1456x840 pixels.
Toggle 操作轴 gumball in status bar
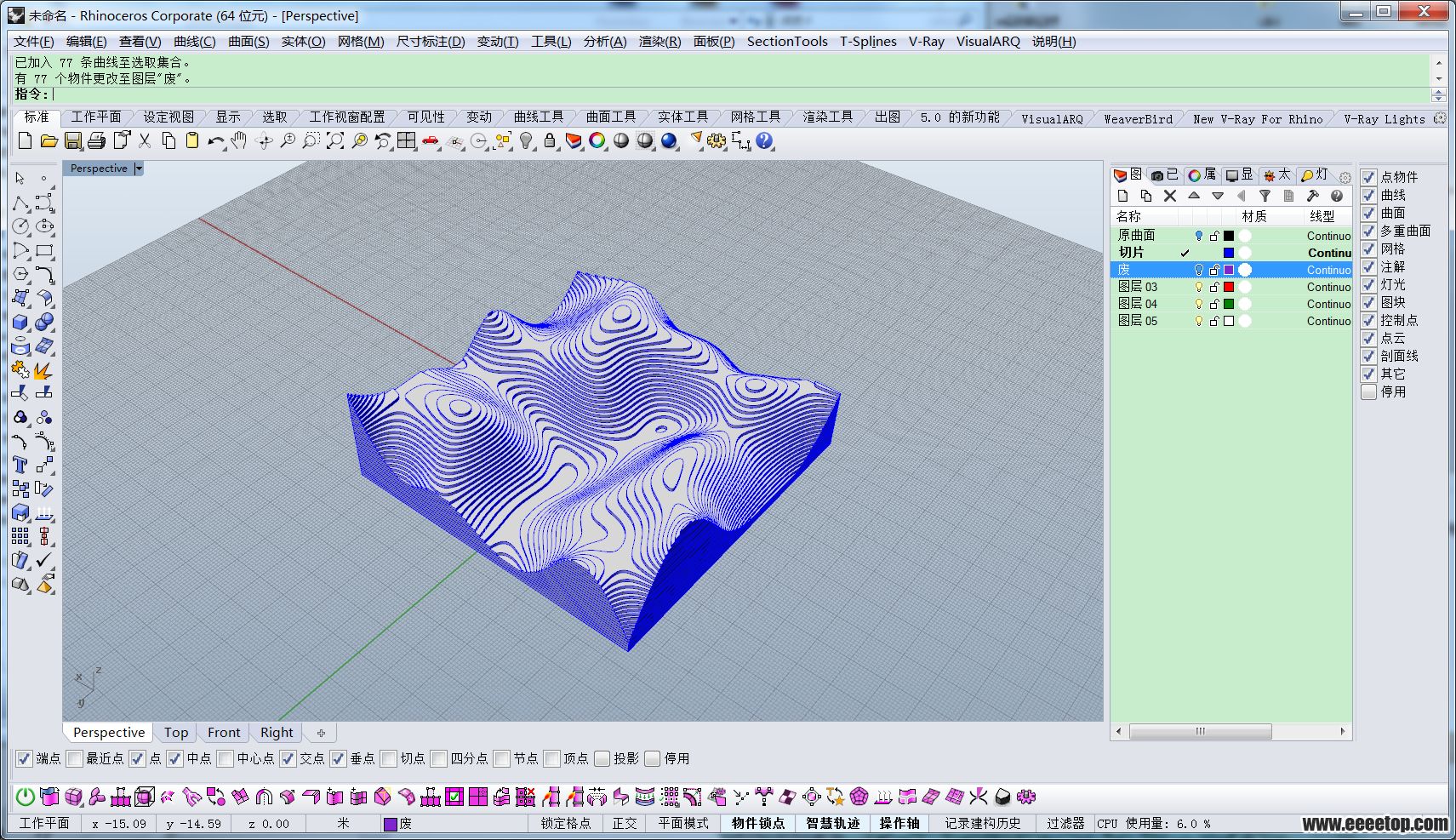(899, 823)
